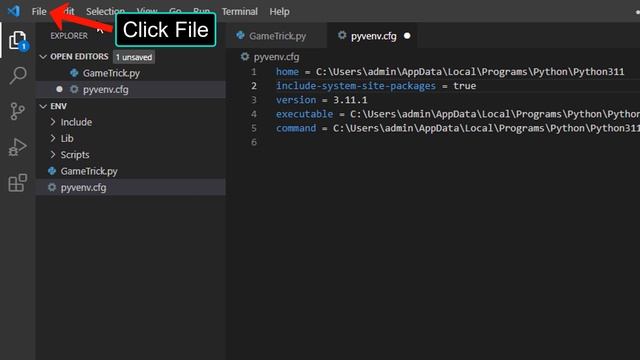Click the Python icon beside GameTrick.py in Open Editors

(x=74, y=73)
